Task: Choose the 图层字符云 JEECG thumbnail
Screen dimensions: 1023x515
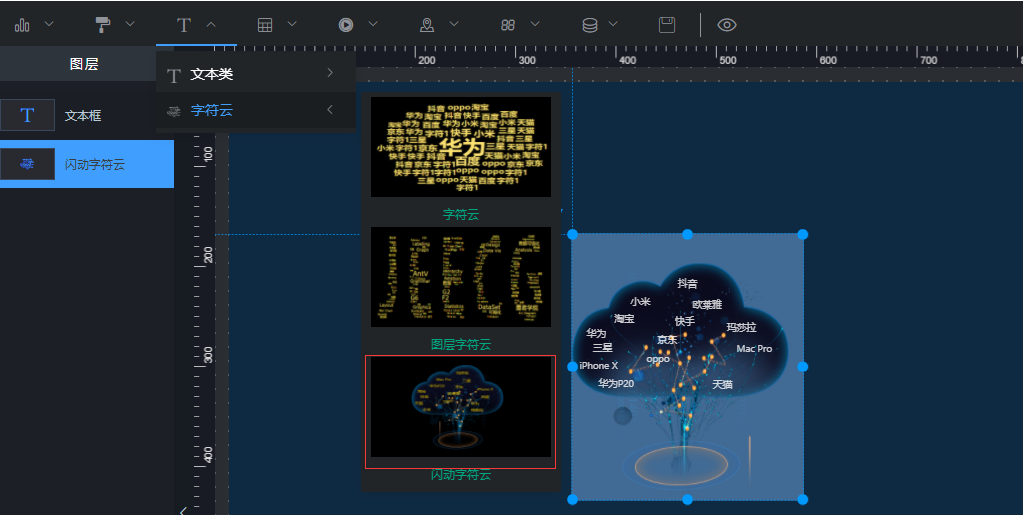Action: [x=461, y=277]
